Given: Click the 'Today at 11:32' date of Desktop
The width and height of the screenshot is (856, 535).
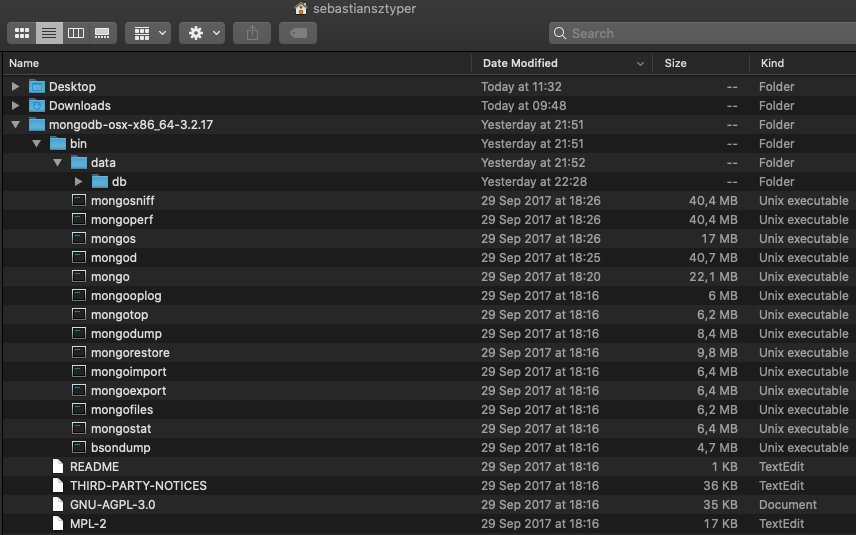Looking at the screenshot, I should [x=521, y=87].
